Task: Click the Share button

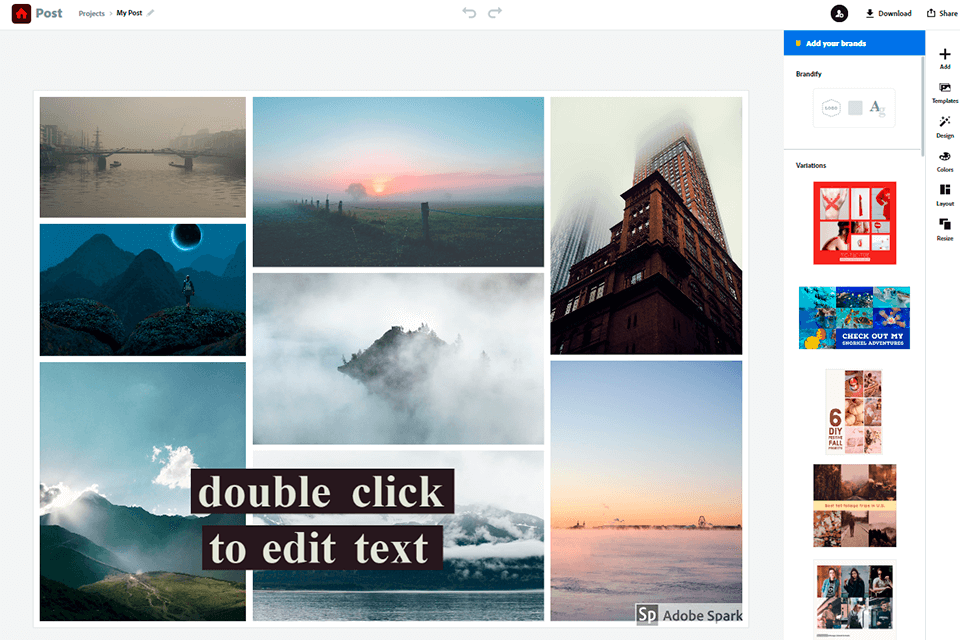Action: pos(942,14)
